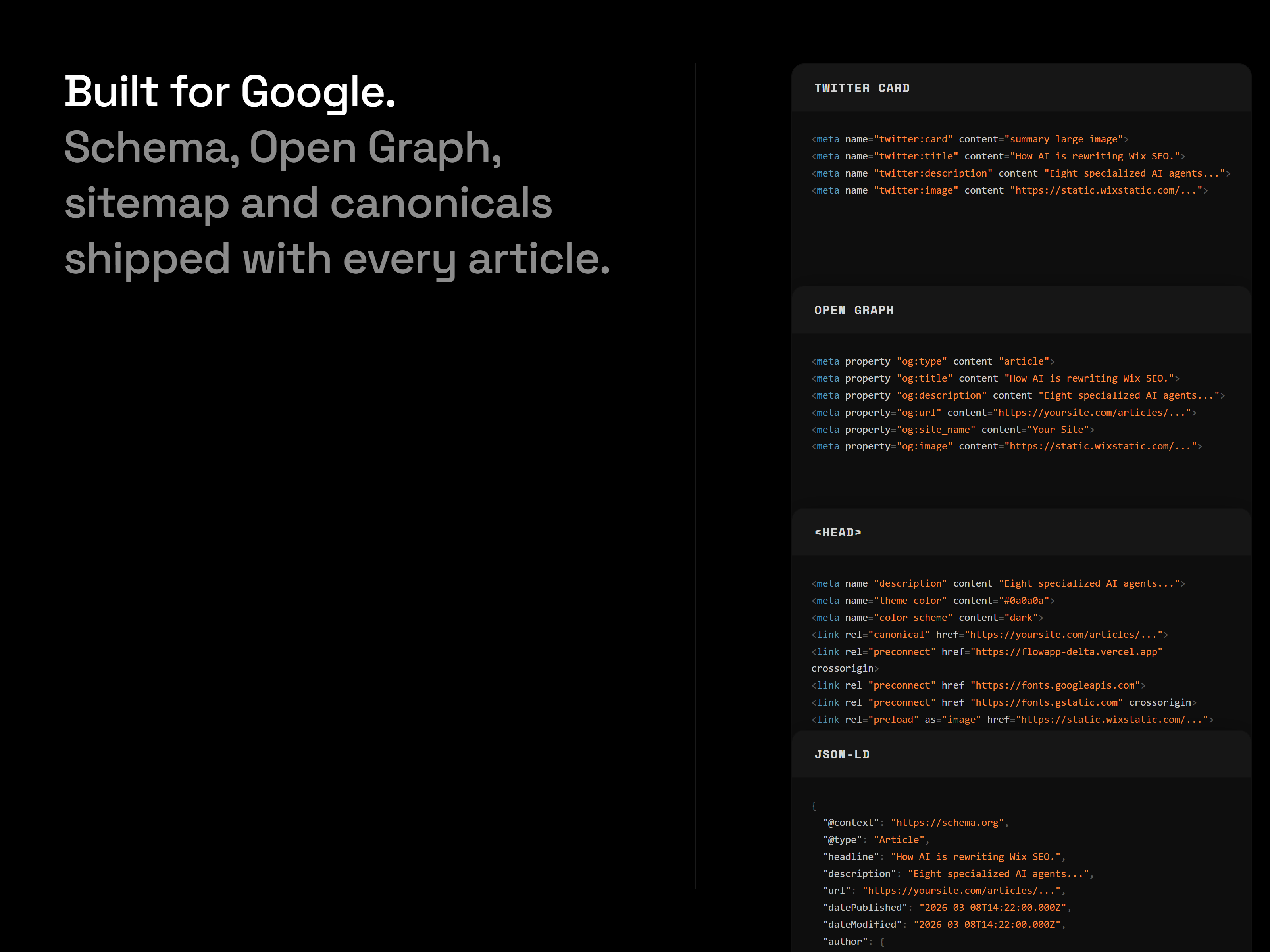Click the JSON-LD 'description' line
1270x952 pixels.
coord(958,874)
